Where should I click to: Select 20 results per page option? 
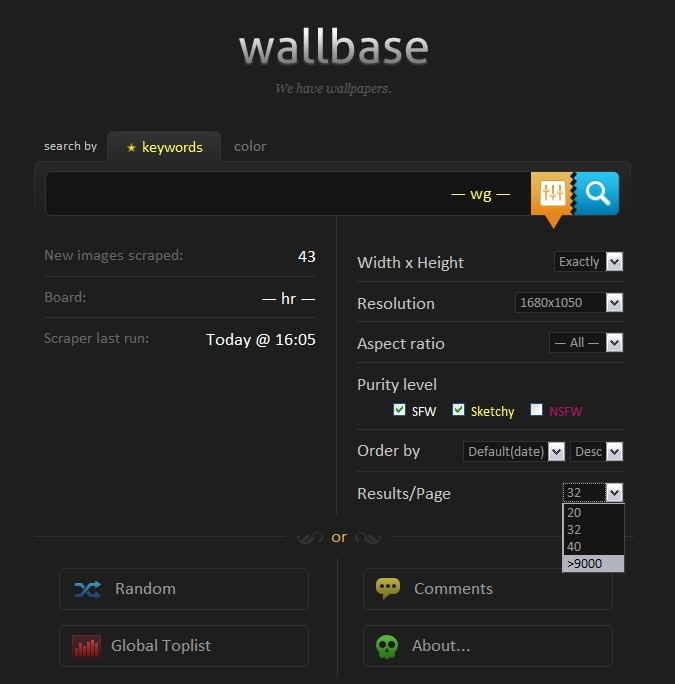(x=593, y=513)
